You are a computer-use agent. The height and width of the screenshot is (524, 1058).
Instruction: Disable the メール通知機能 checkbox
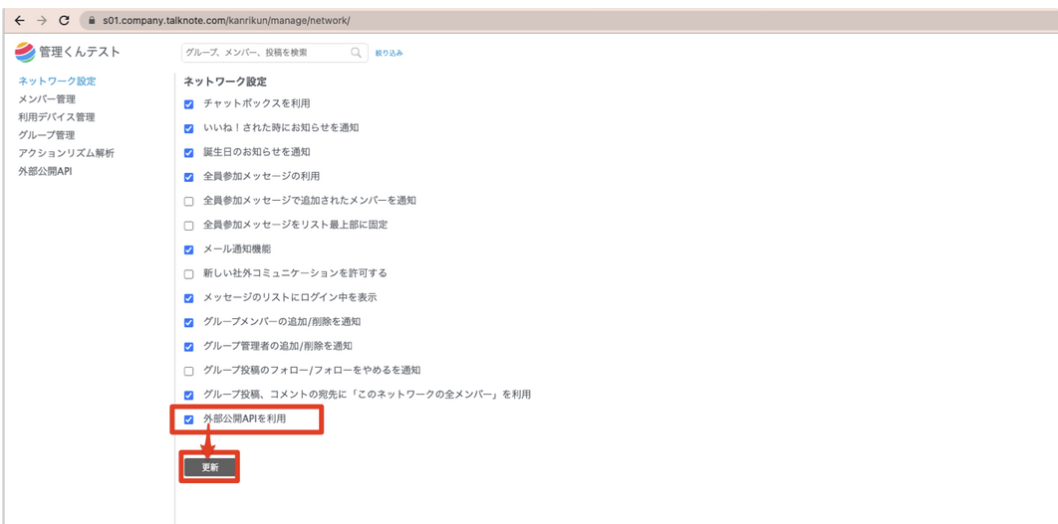189,249
